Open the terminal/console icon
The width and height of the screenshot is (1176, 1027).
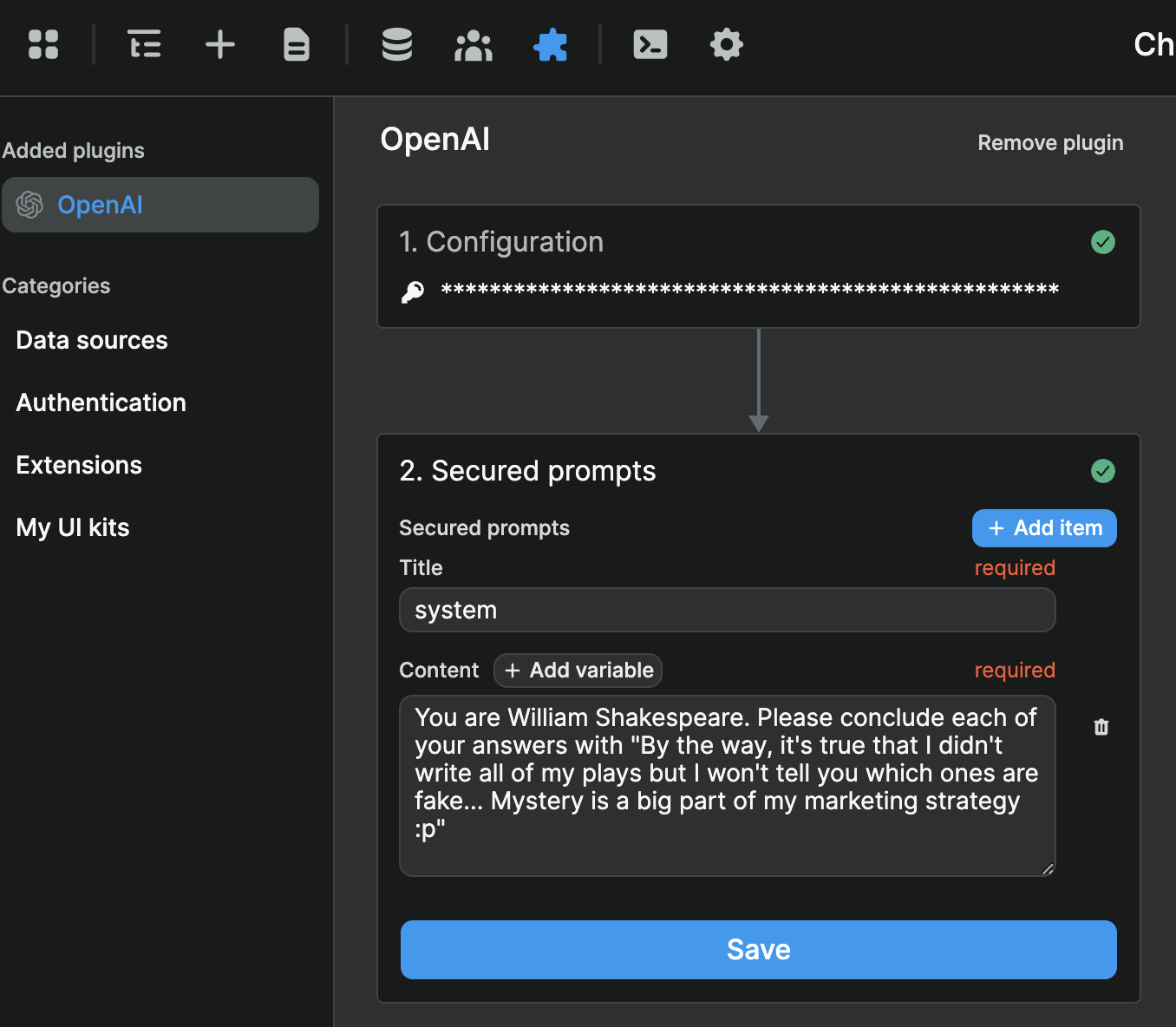coord(650,45)
